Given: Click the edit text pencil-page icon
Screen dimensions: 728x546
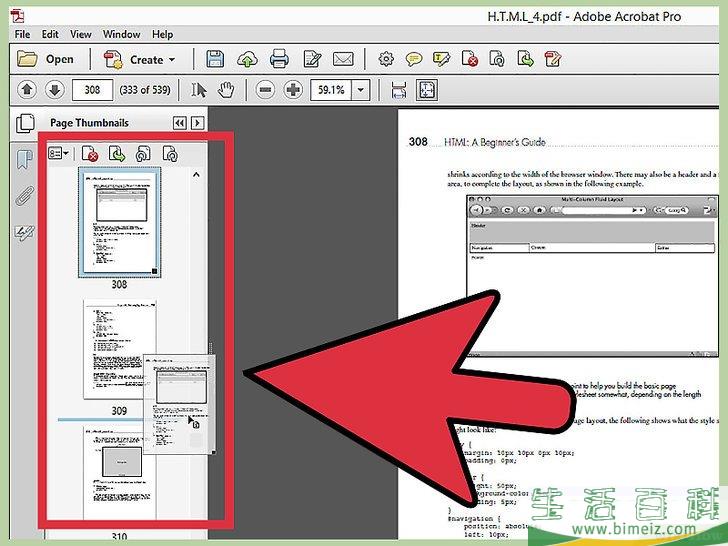Looking at the screenshot, I should 312,59.
